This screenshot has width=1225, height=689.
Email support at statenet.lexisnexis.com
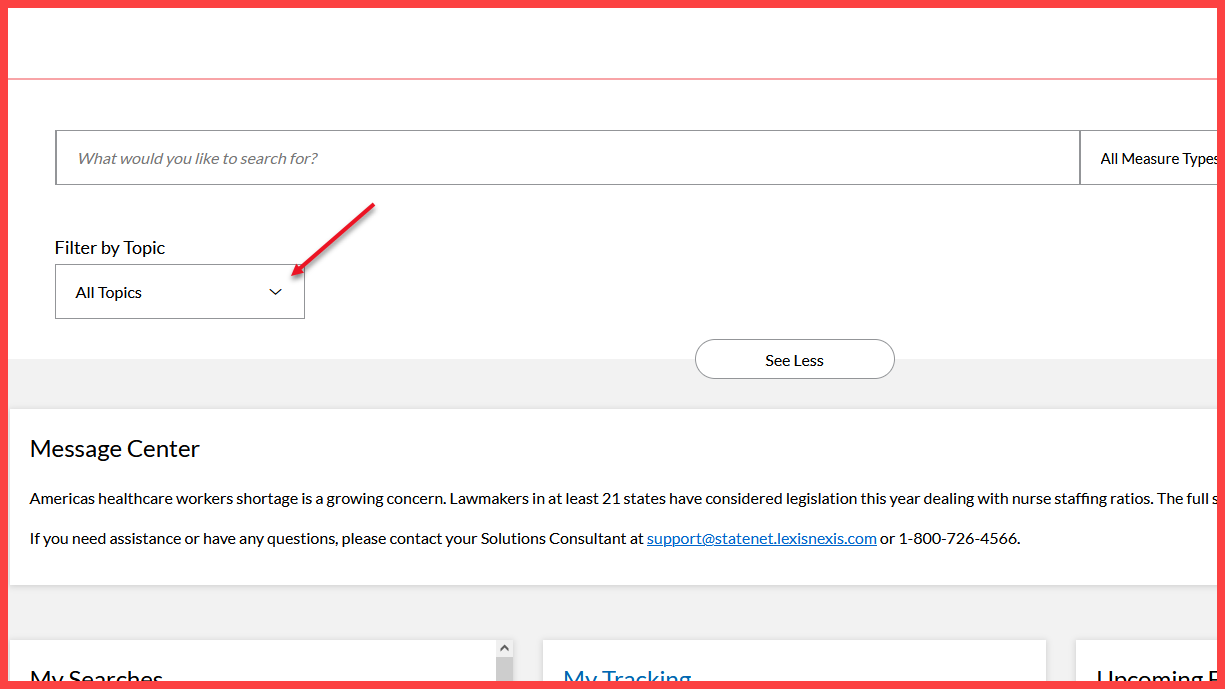761,537
